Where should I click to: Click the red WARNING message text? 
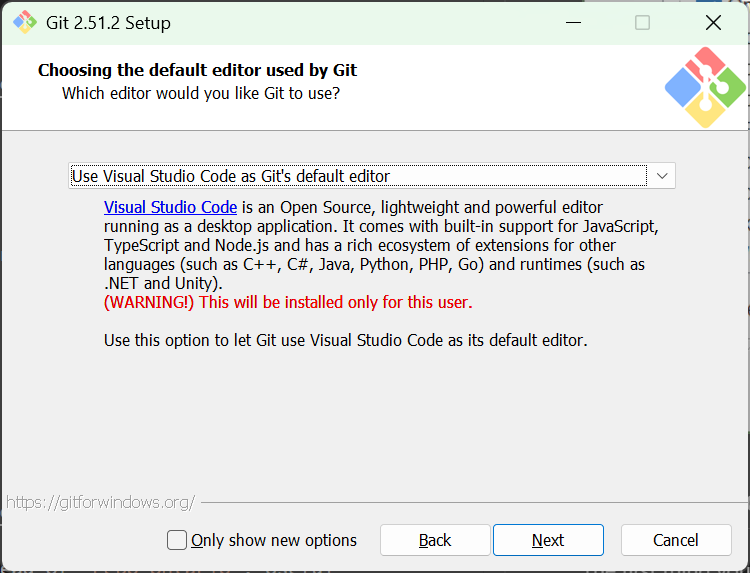pos(288,302)
